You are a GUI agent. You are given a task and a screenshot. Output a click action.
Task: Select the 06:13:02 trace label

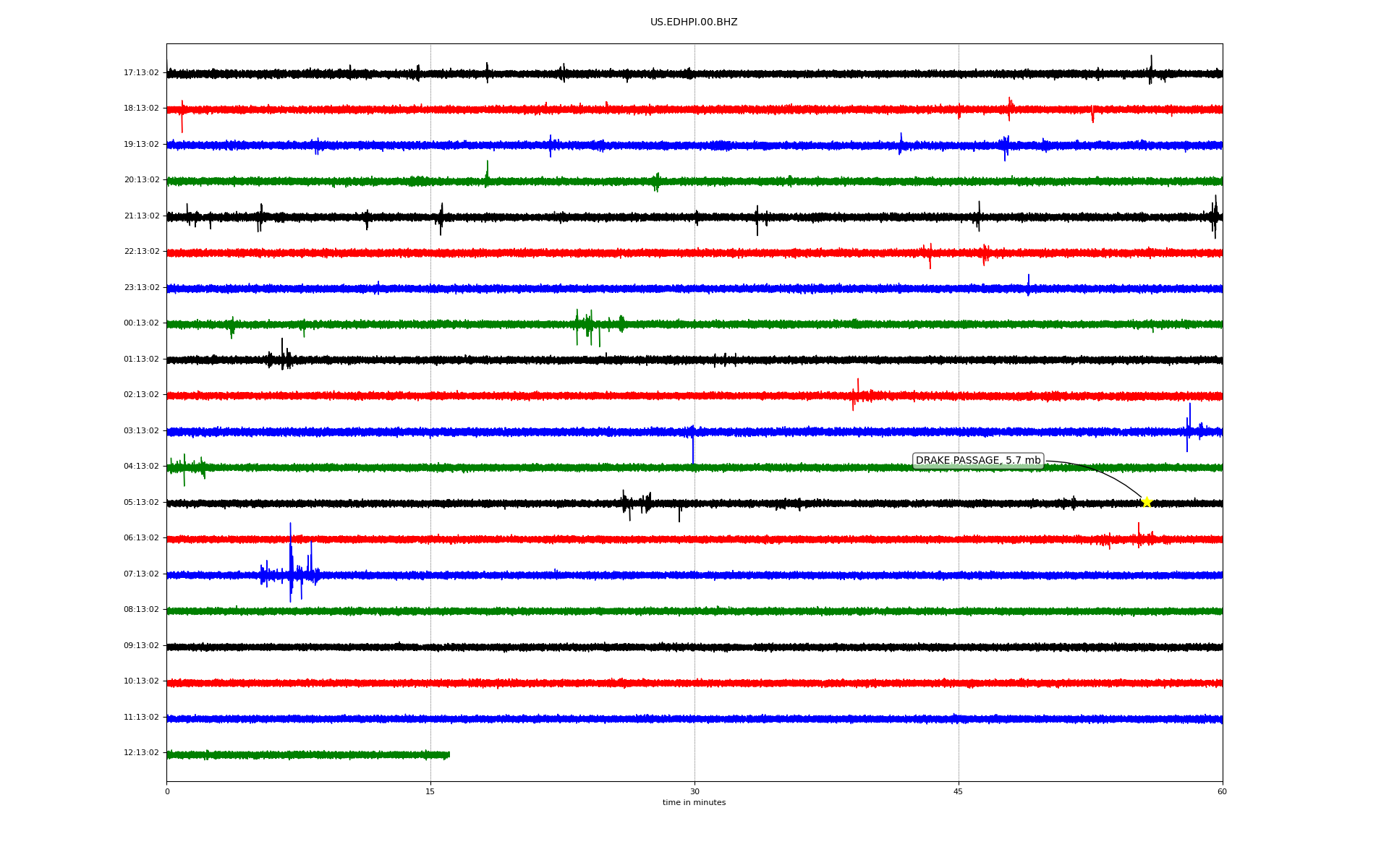click(141, 538)
